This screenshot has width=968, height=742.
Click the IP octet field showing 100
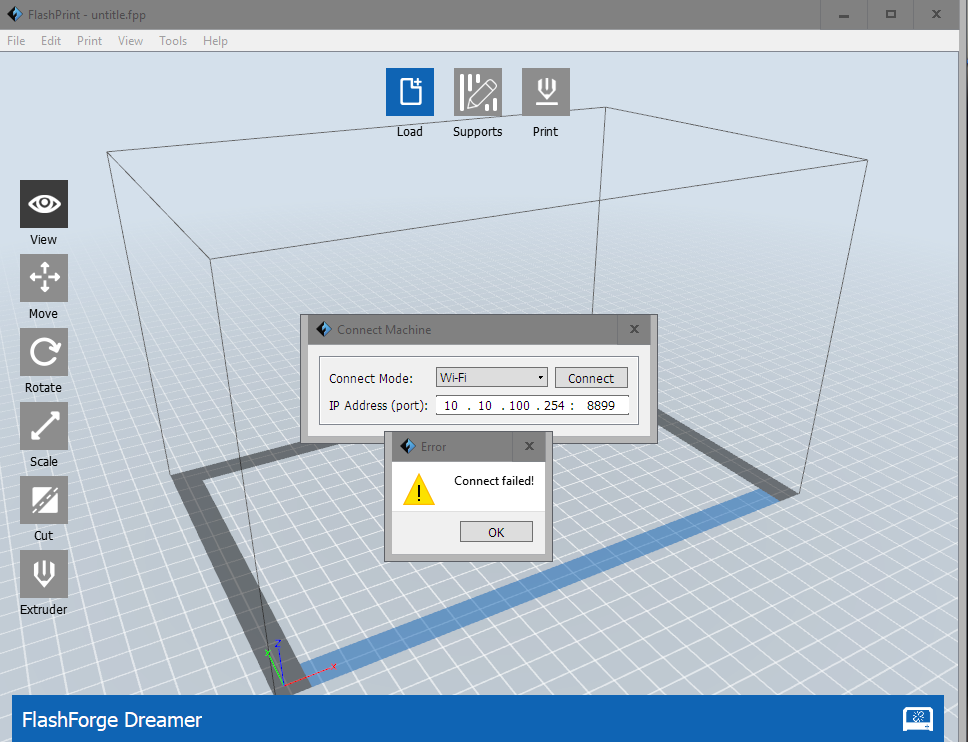[519, 406]
